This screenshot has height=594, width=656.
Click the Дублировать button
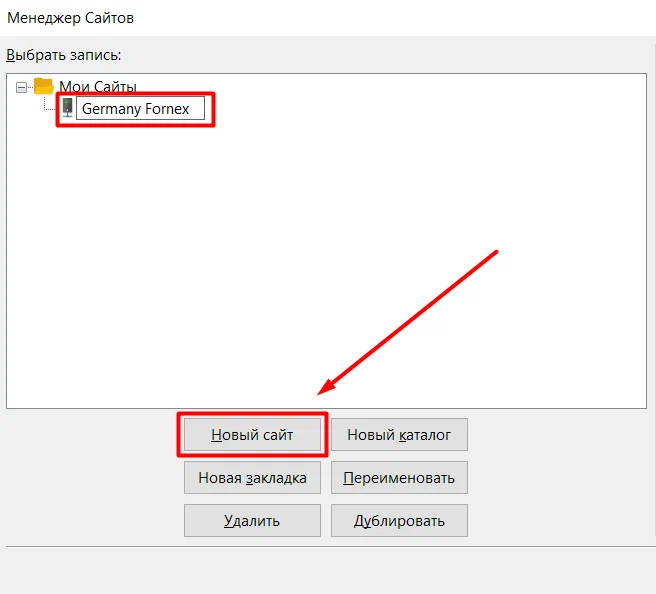(399, 520)
